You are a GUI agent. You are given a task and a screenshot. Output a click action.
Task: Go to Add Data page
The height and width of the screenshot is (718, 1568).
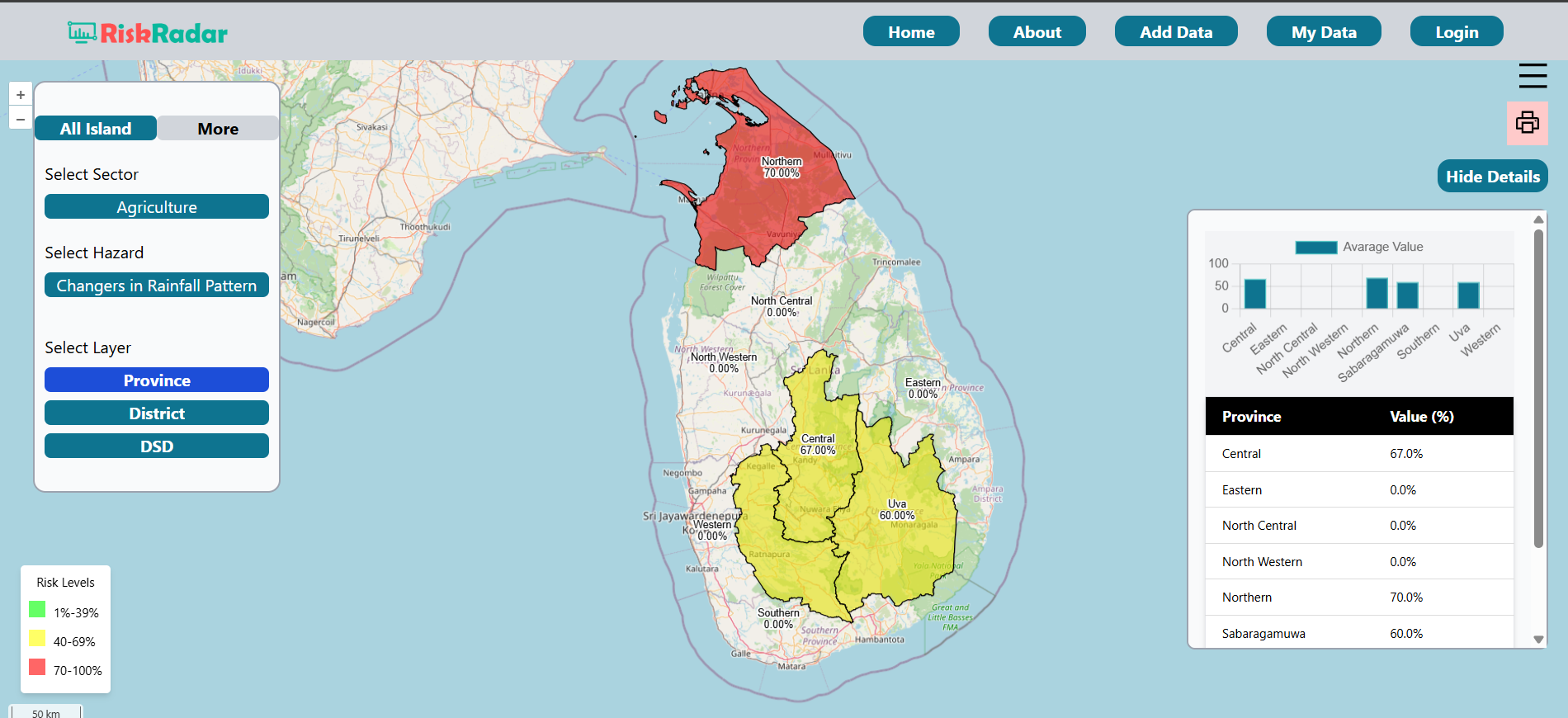(1175, 32)
